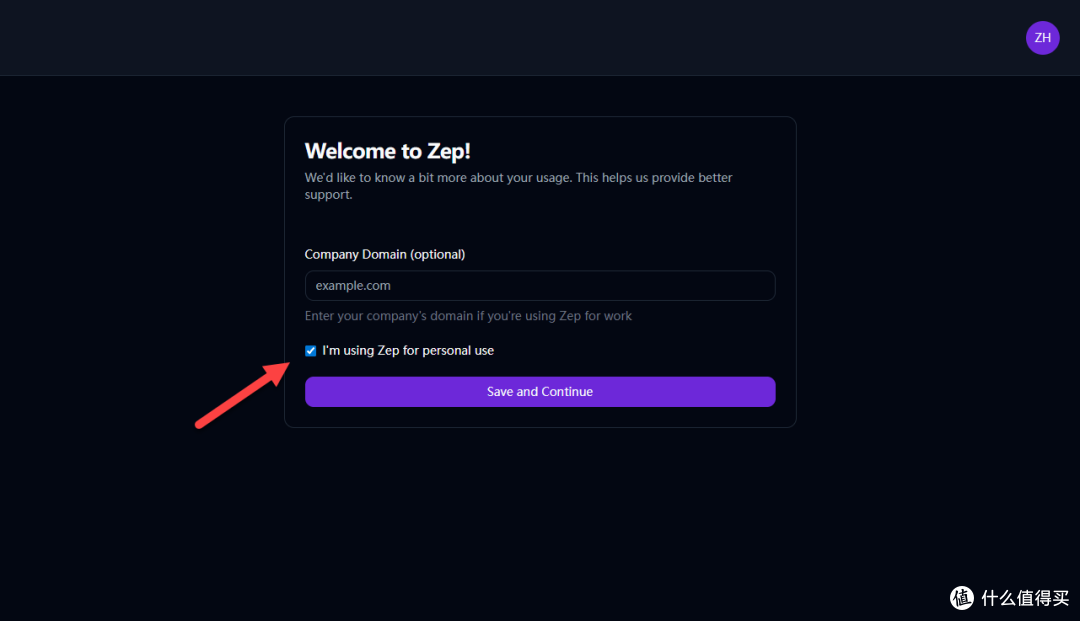Click the word "support." in the description
This screenshot has height=621, width=1080.
329,195
